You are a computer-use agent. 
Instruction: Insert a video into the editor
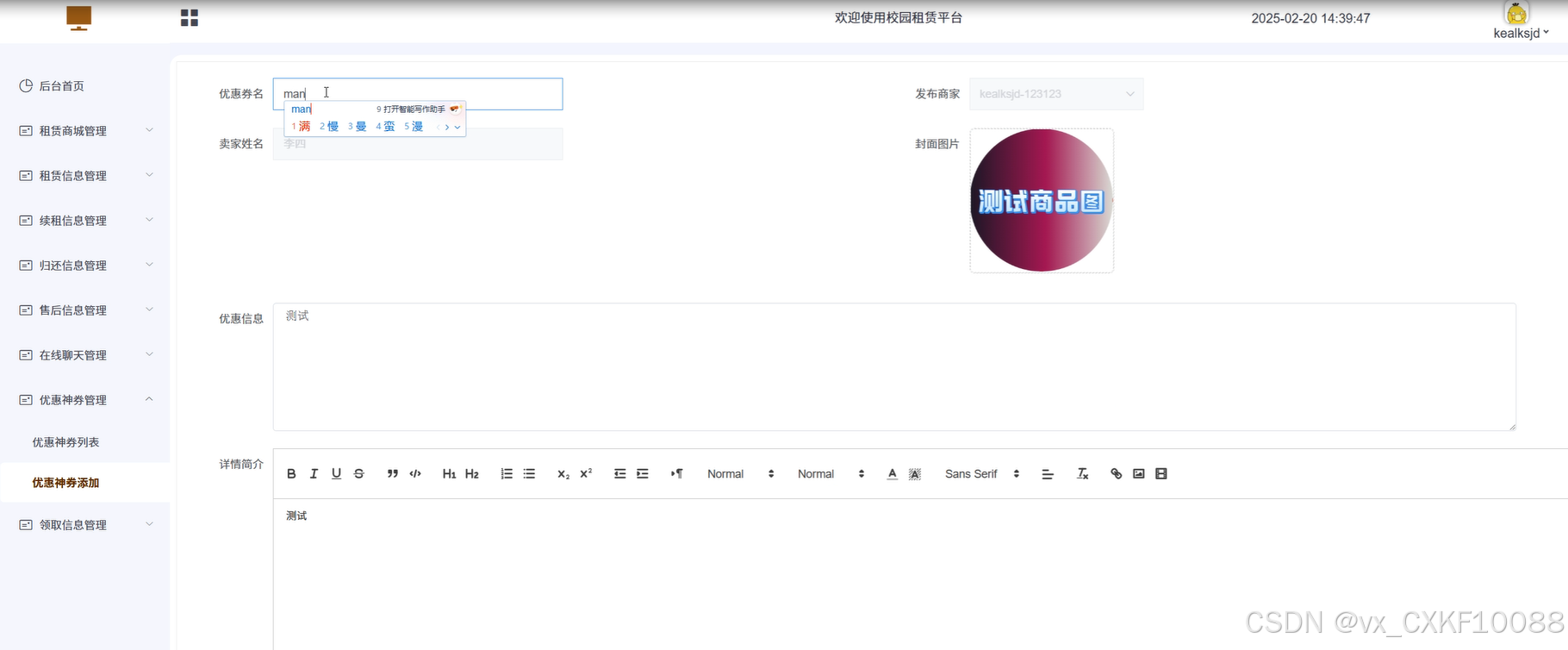1161,474
